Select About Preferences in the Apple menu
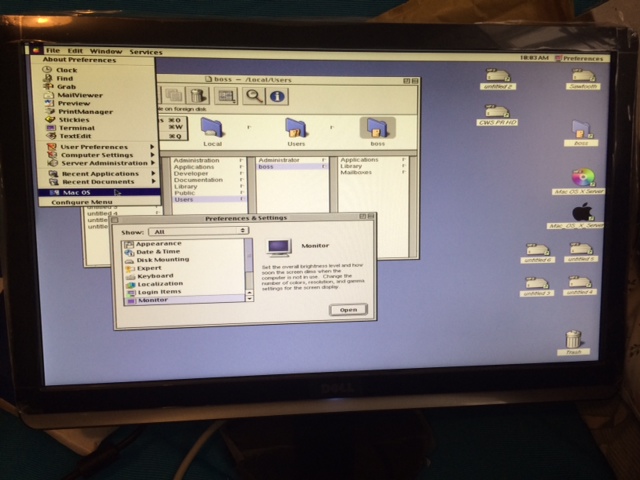This screenshot has width=640, height=480. click(x=80, y=60)
